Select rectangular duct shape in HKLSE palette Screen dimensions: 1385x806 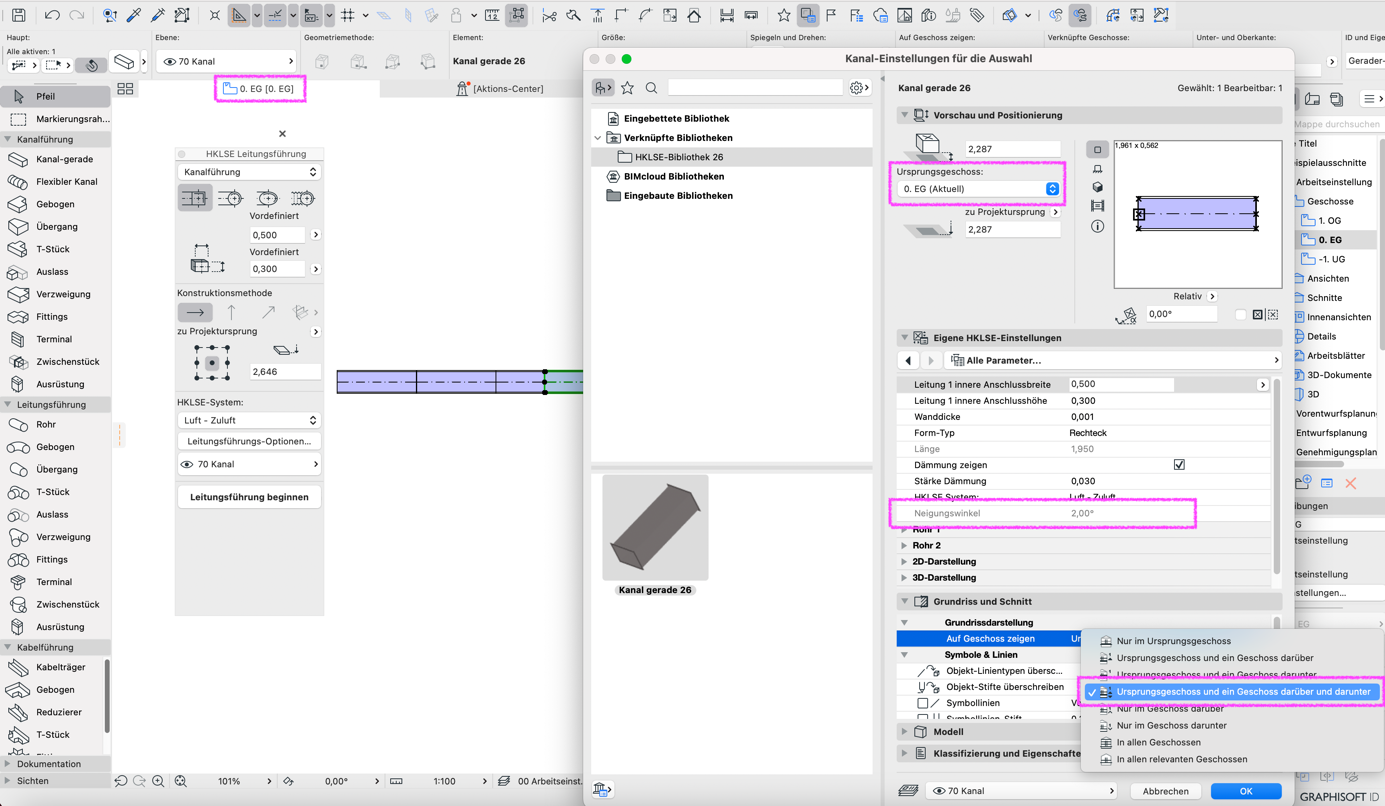coord(195,198)
